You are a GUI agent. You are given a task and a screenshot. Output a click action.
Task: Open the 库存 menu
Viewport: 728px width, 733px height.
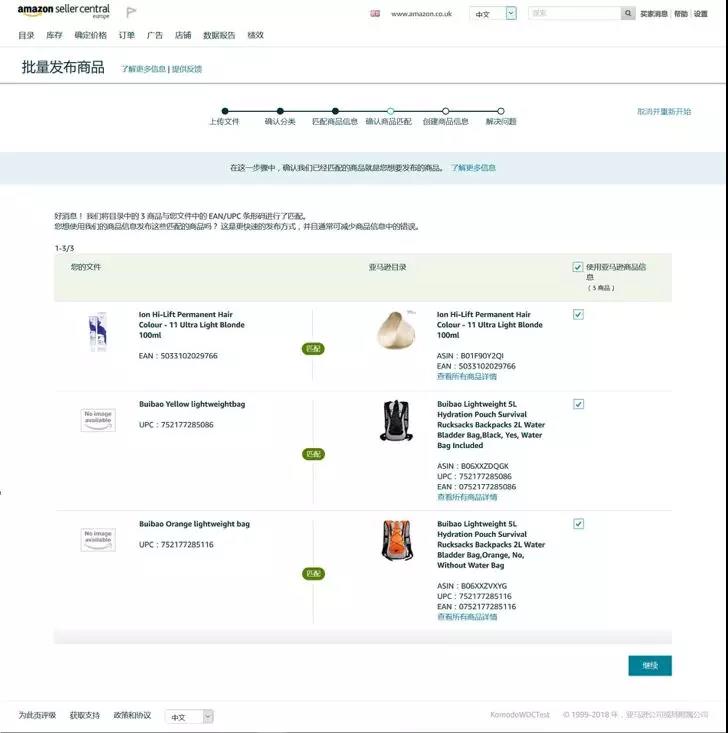tap(54, 35)
